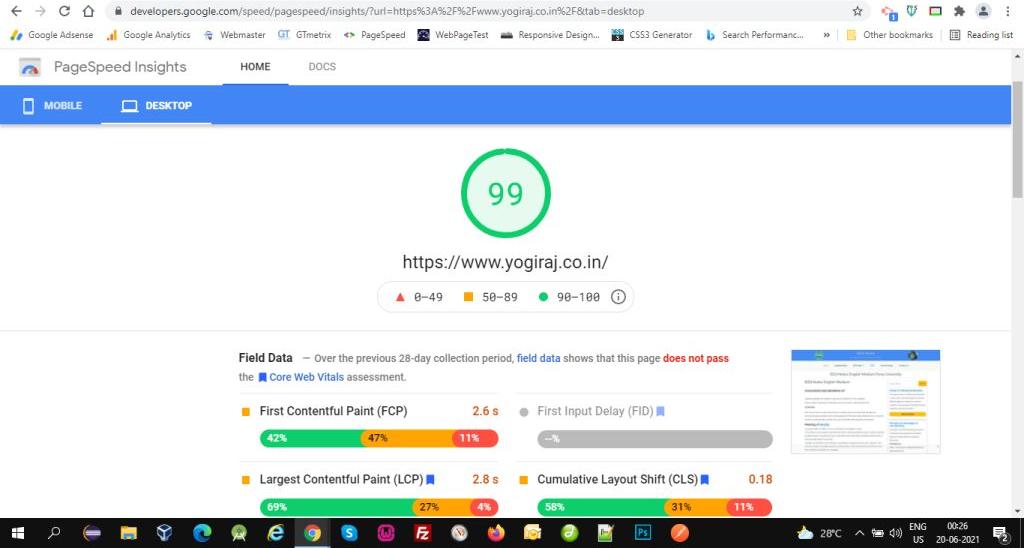Click the https://www.yogiraj.co.in/ URL text

(505, 262)
